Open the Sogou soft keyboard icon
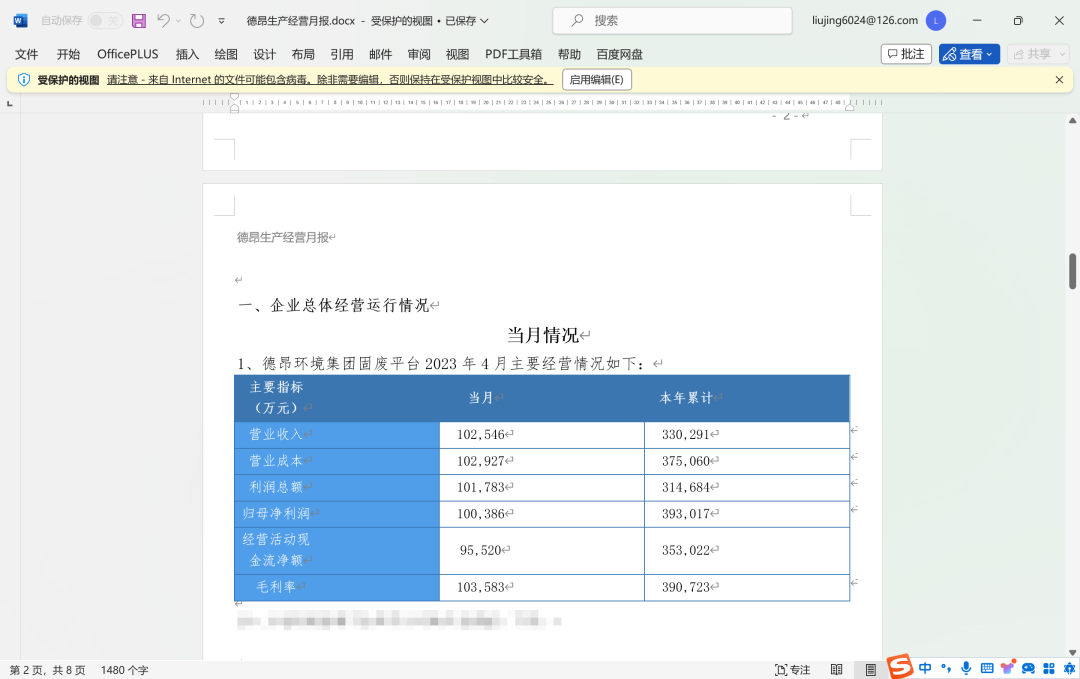This screenshot has width=1080, height=679. point(987,668)
